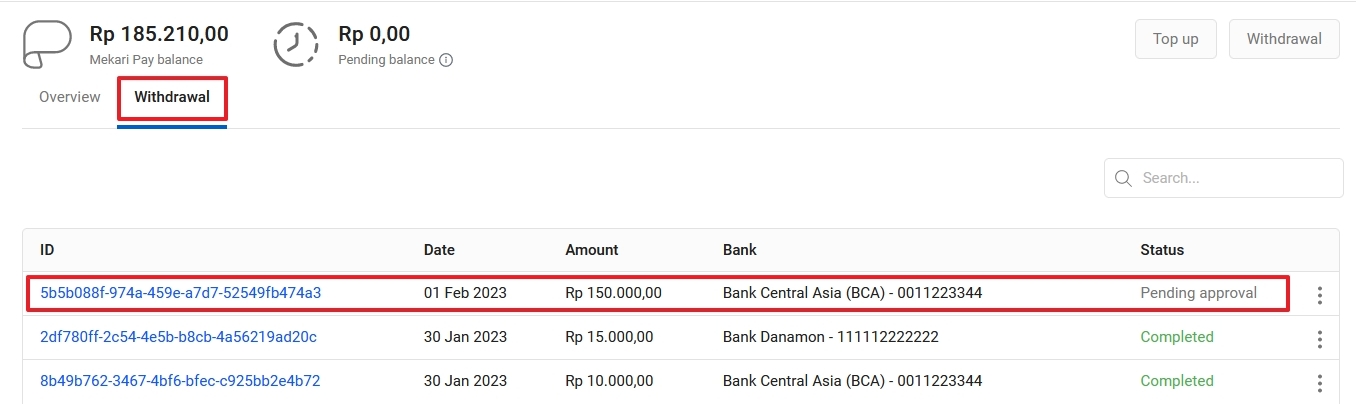
Task: Click the Mekari Pay balance wallet icon
Action: 47,44
